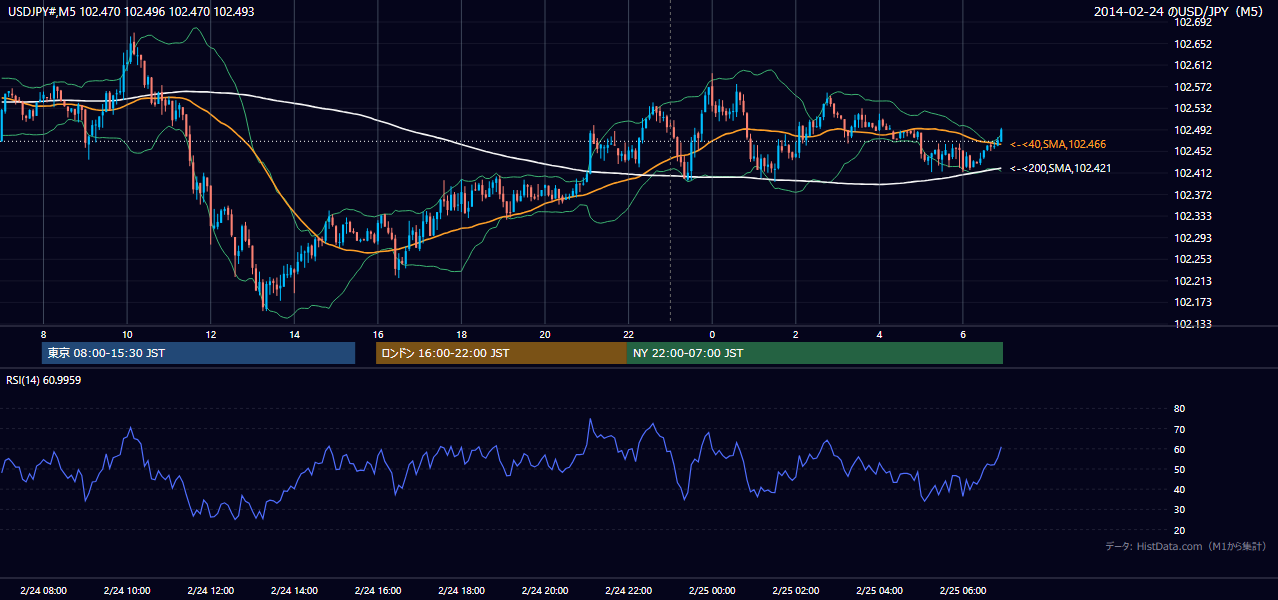Click RSI scale value 60
The width and height of the screenshot is (1278, 600).
tap(1179, 449)
